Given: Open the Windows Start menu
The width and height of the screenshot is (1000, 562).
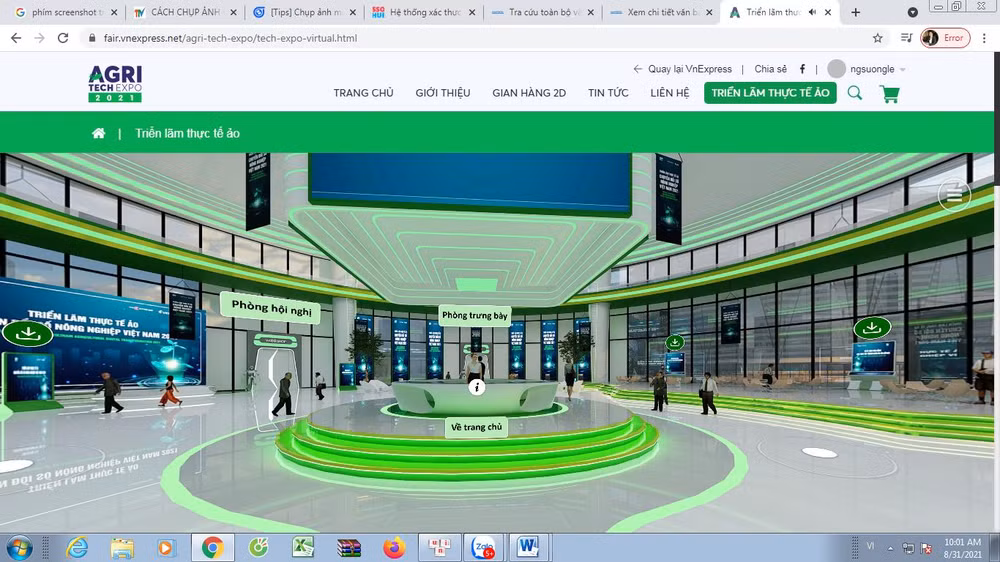Looking at the screenshot, I should (x=19, y=548).
